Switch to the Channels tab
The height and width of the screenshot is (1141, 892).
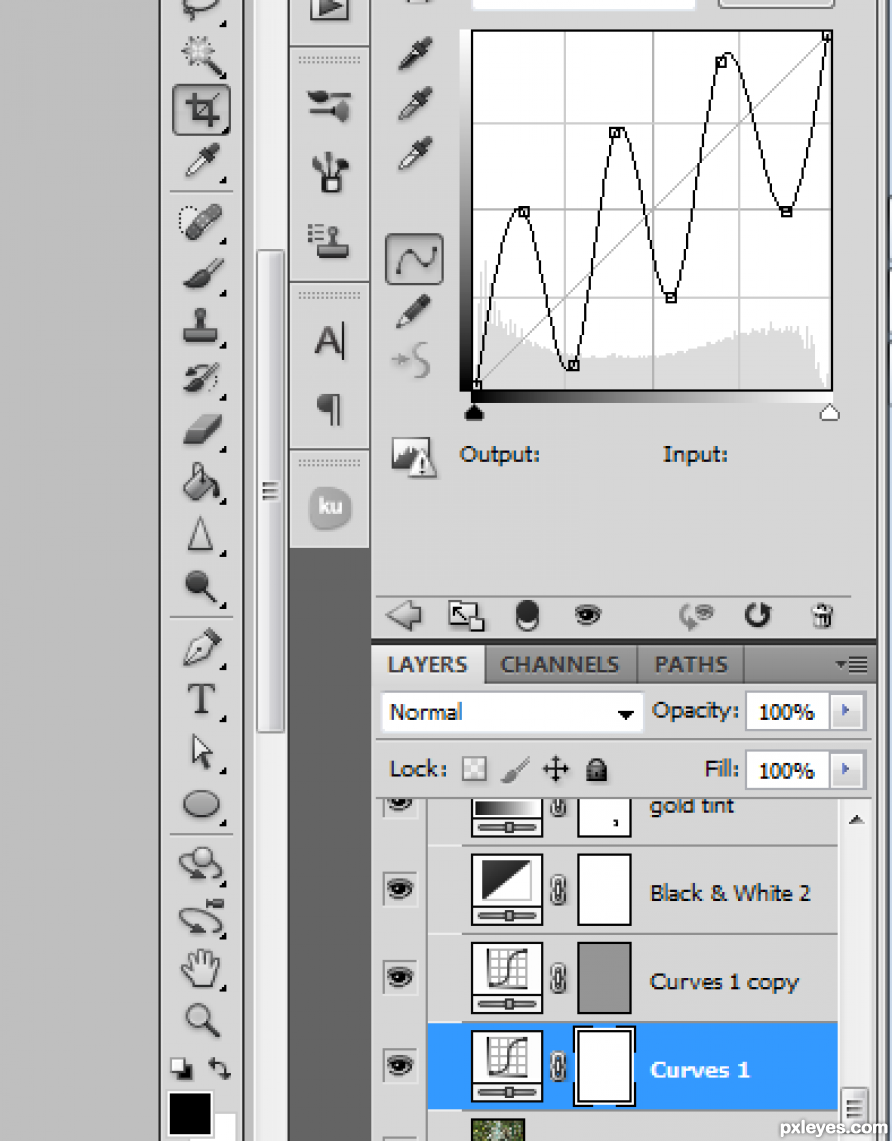560,664
